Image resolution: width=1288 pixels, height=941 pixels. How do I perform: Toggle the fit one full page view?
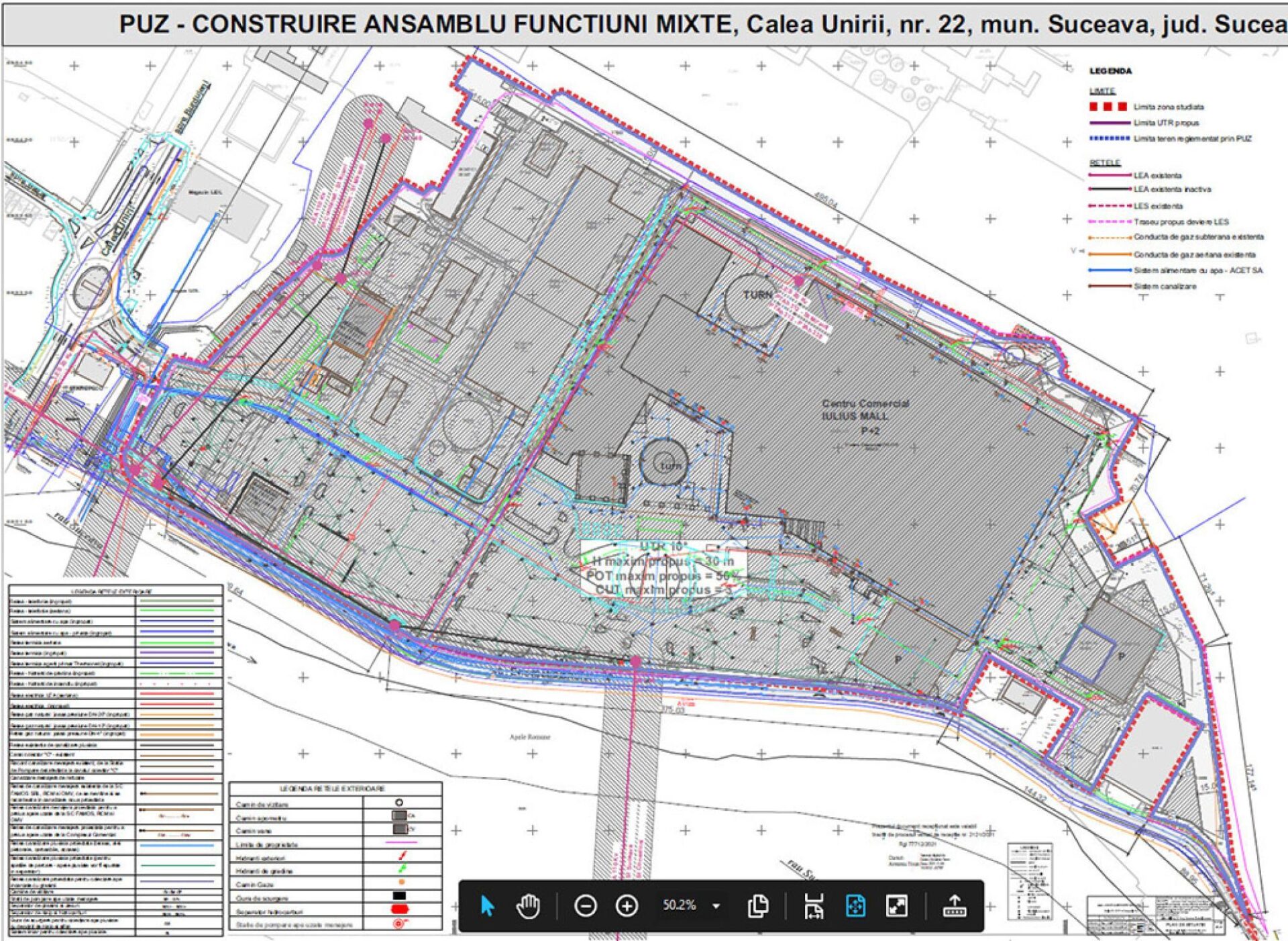pos(855,906)
